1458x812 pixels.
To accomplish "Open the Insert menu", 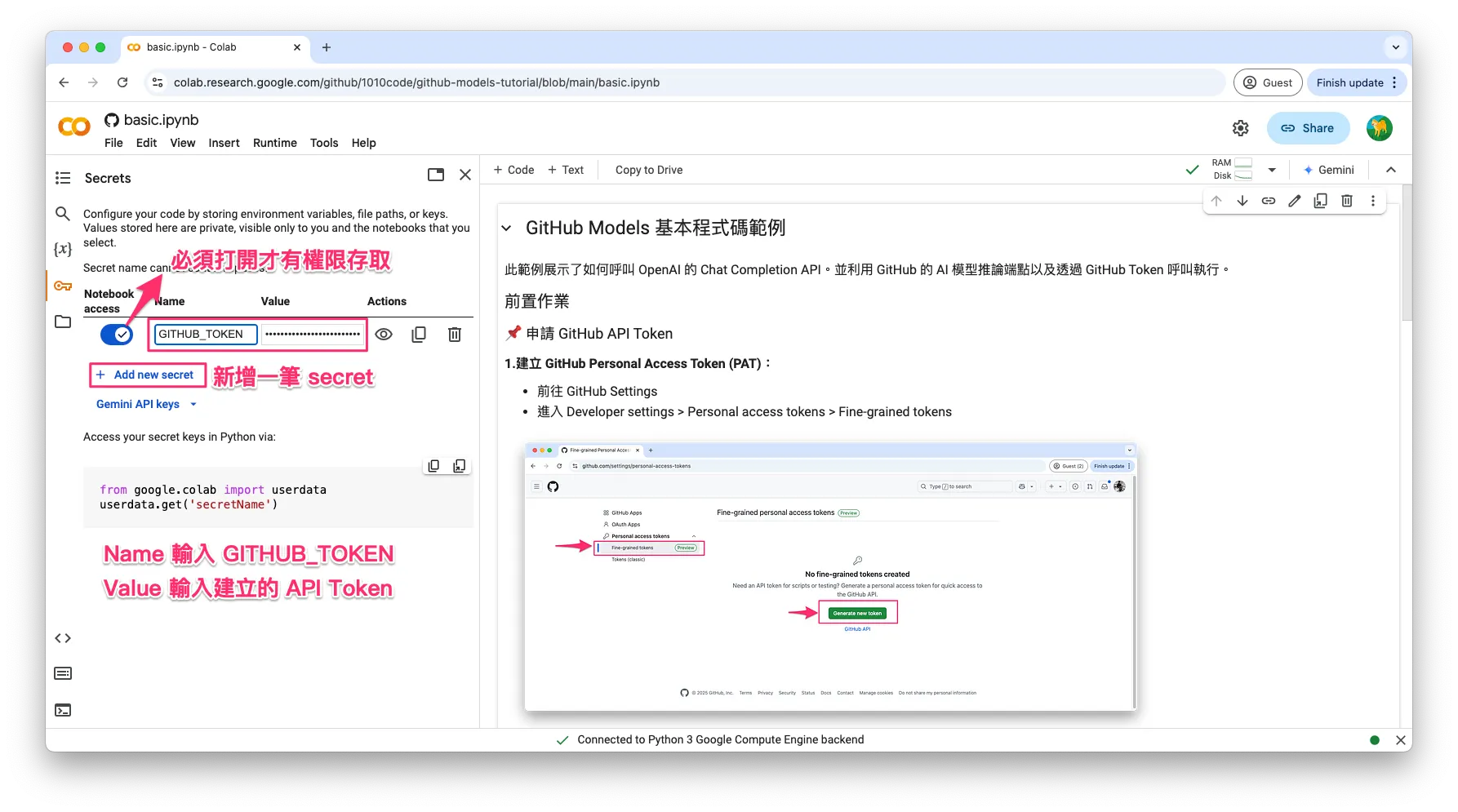I will pos(224,143).
